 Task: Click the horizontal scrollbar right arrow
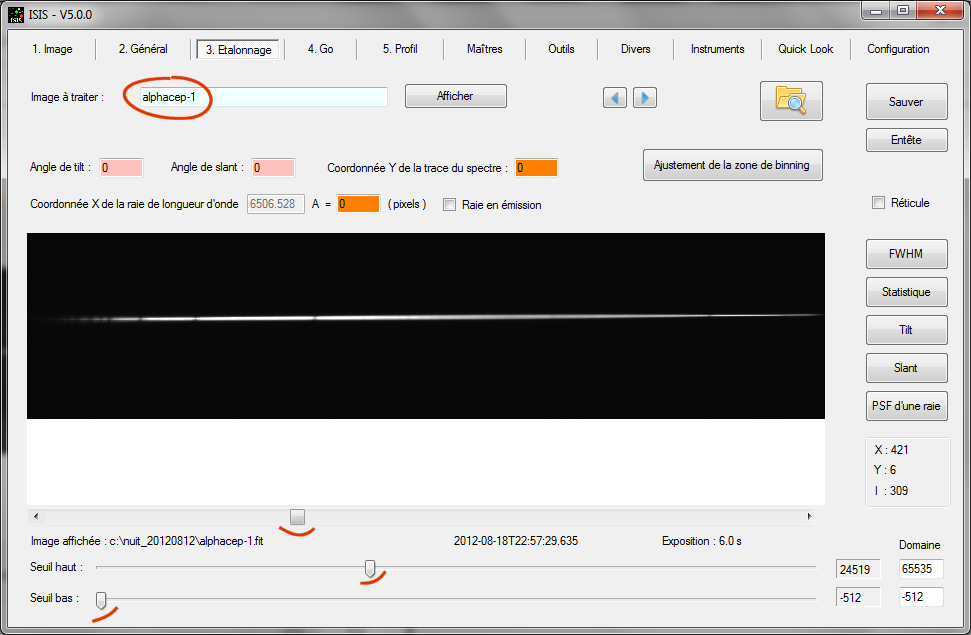[809, 516]
